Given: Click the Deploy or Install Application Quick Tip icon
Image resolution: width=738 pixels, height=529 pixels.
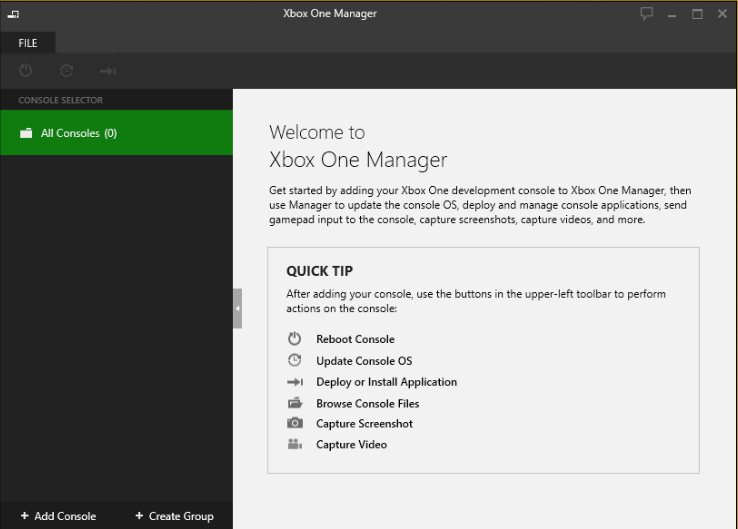Looking at the screenshot, I should click(x=295, y=382).
